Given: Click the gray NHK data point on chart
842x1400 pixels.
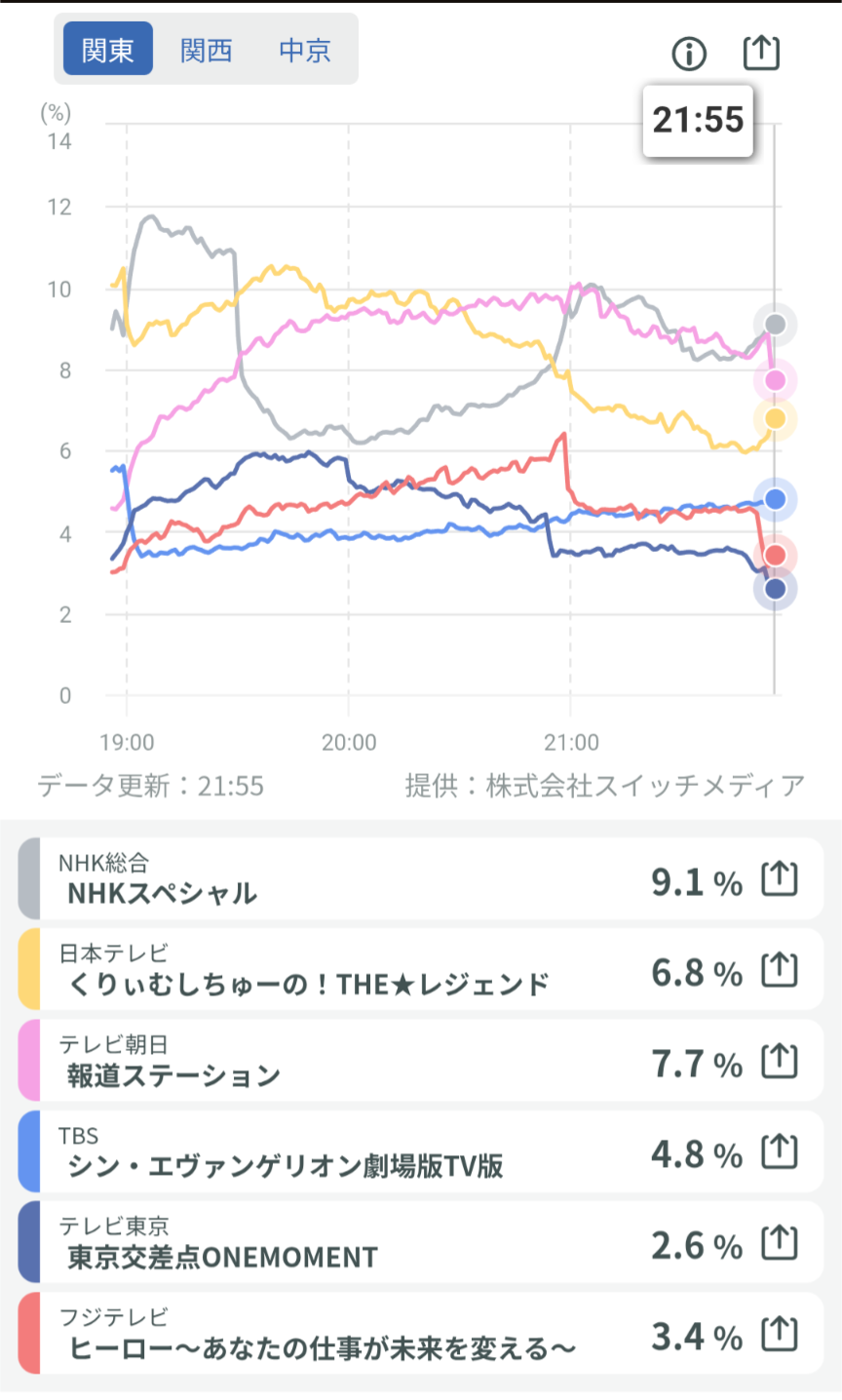Looking at the screenshot, I should pyautogui.click(x=776, y=325).
